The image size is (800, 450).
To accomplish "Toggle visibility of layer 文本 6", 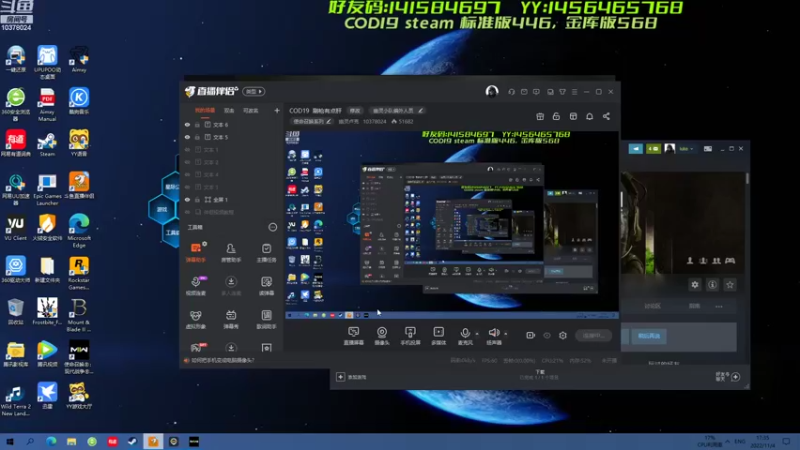I will pos(187,124).
